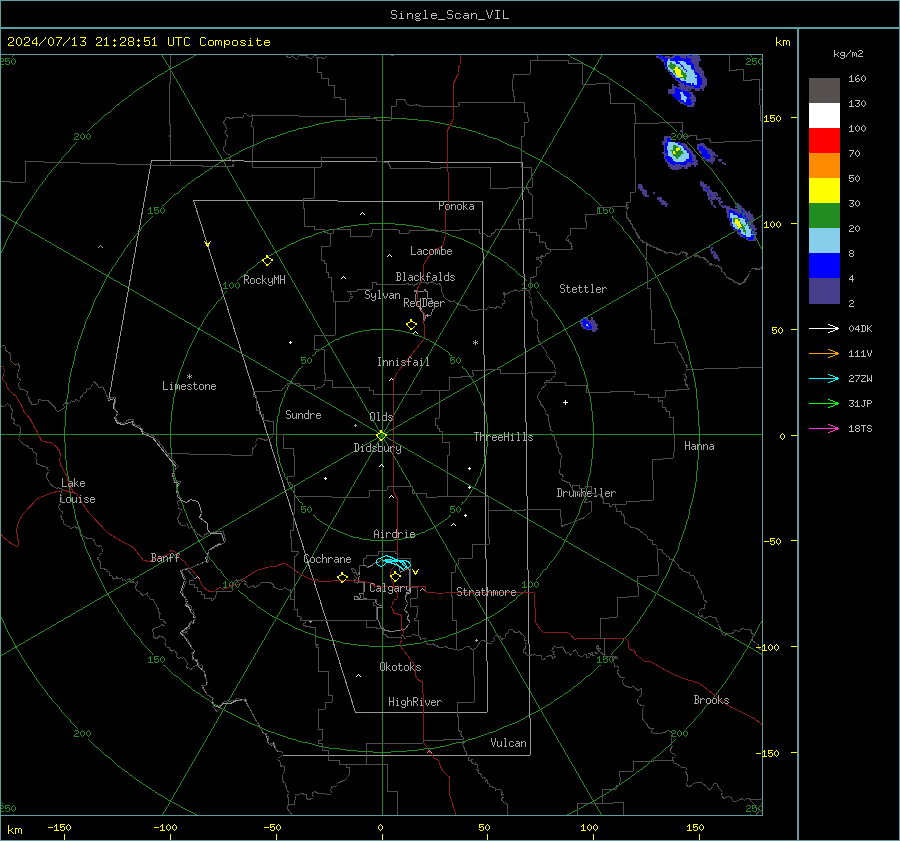The image size is (900, 841).
Task: Click the Strathmore label
Action: click(x=486, y=592)
